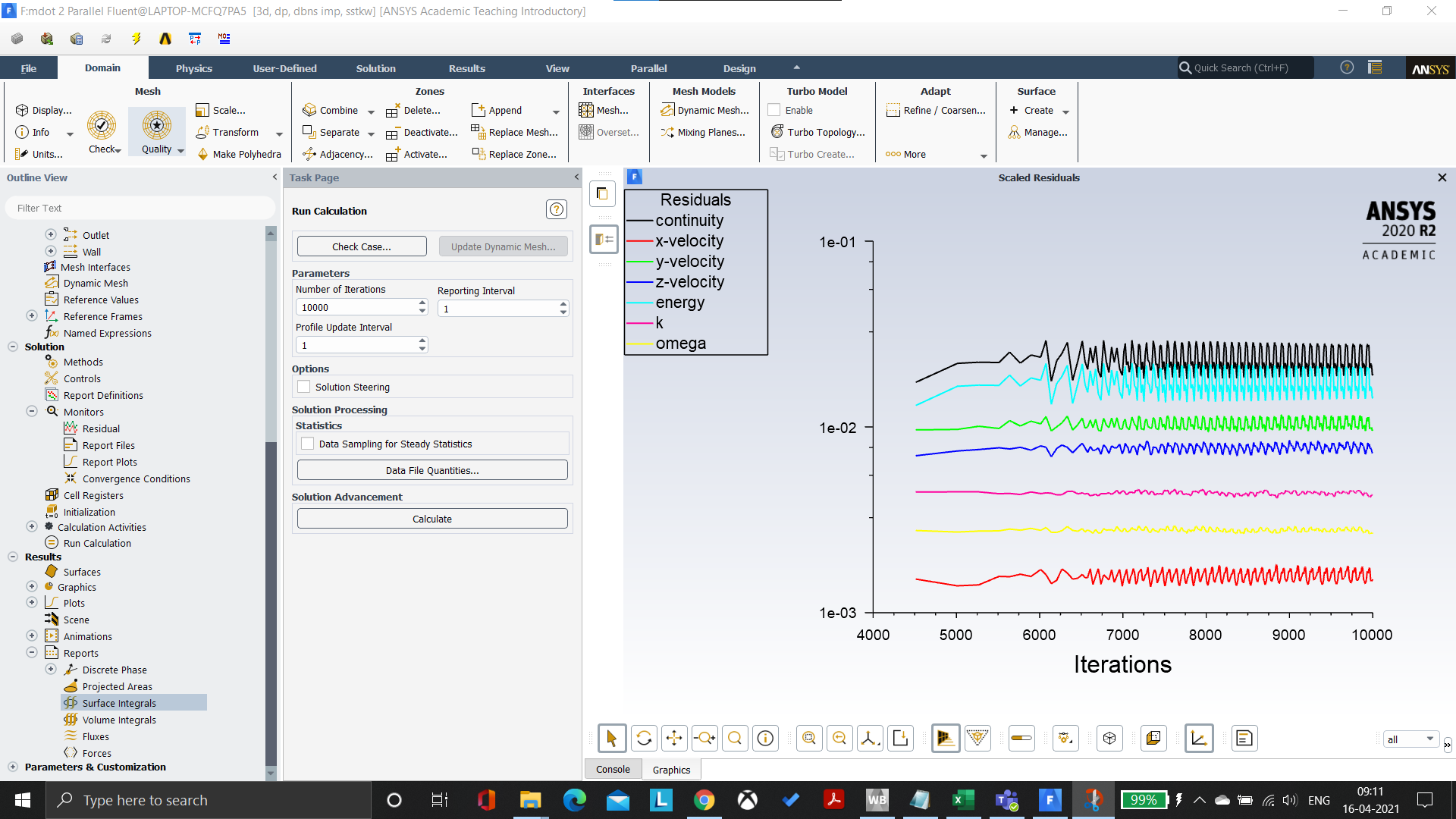Open the 'all' dropdown in graphics toolbar
Screen dimensions: 1456x819
(1410, 739)
